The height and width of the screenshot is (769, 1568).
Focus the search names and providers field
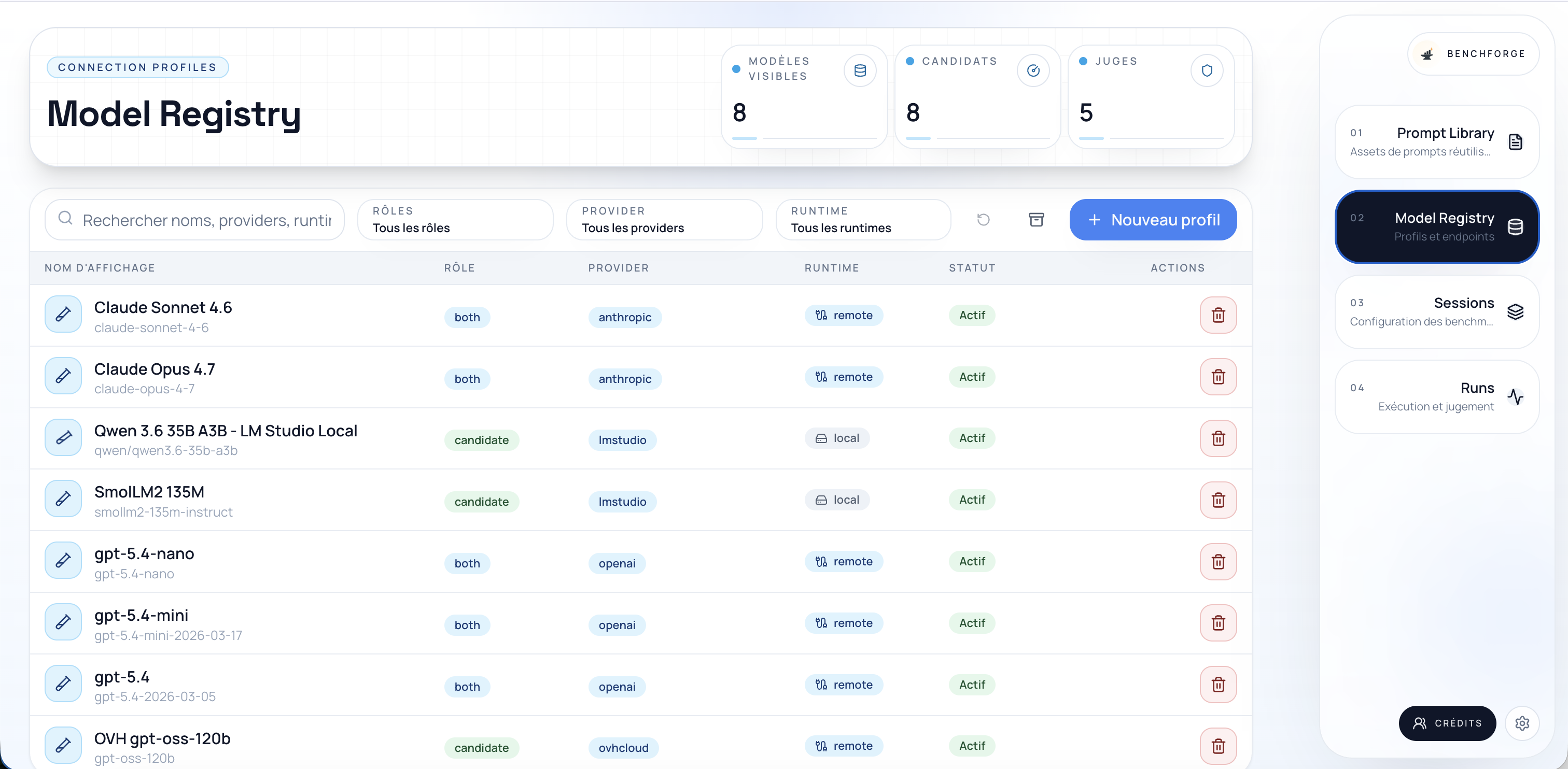(x=195, y=220)
